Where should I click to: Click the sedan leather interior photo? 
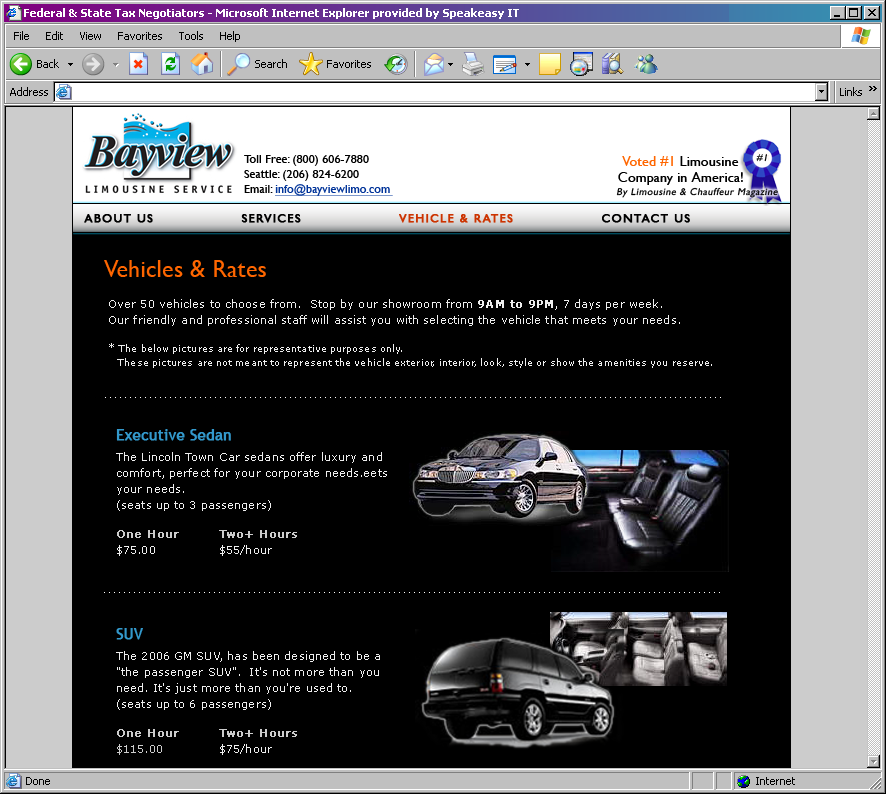650,510
